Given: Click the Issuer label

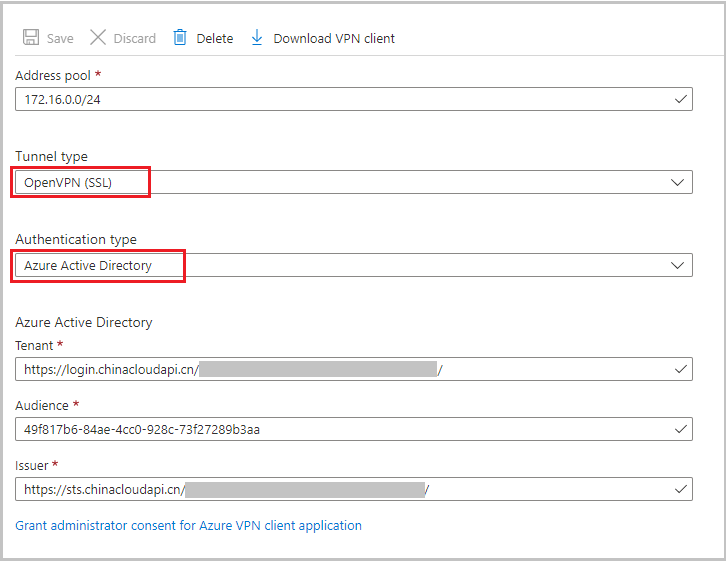Looking at the screenshot, I should tap(31, 466).
